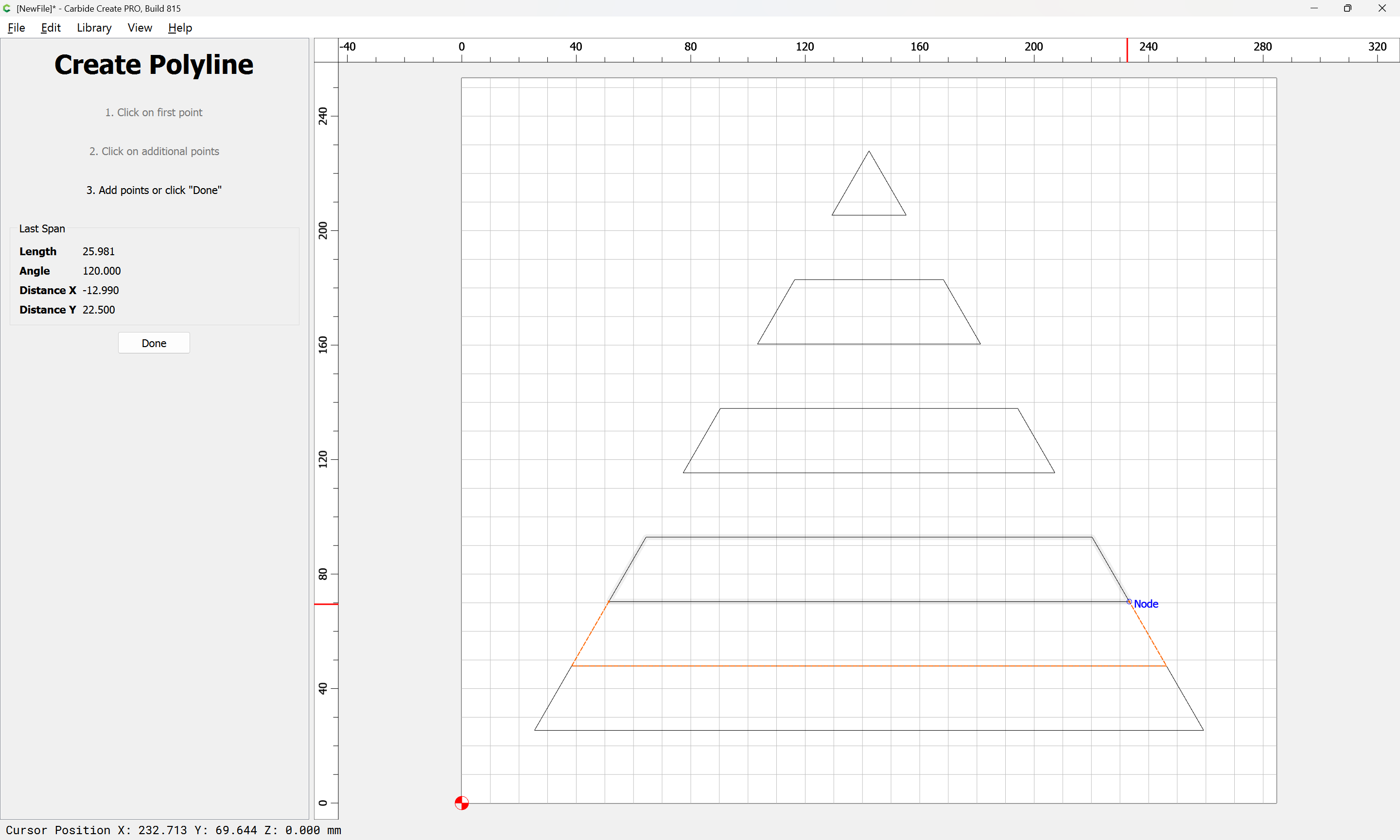Click the Create Polyline heading

pyautogui.click(x=154, y=65)
